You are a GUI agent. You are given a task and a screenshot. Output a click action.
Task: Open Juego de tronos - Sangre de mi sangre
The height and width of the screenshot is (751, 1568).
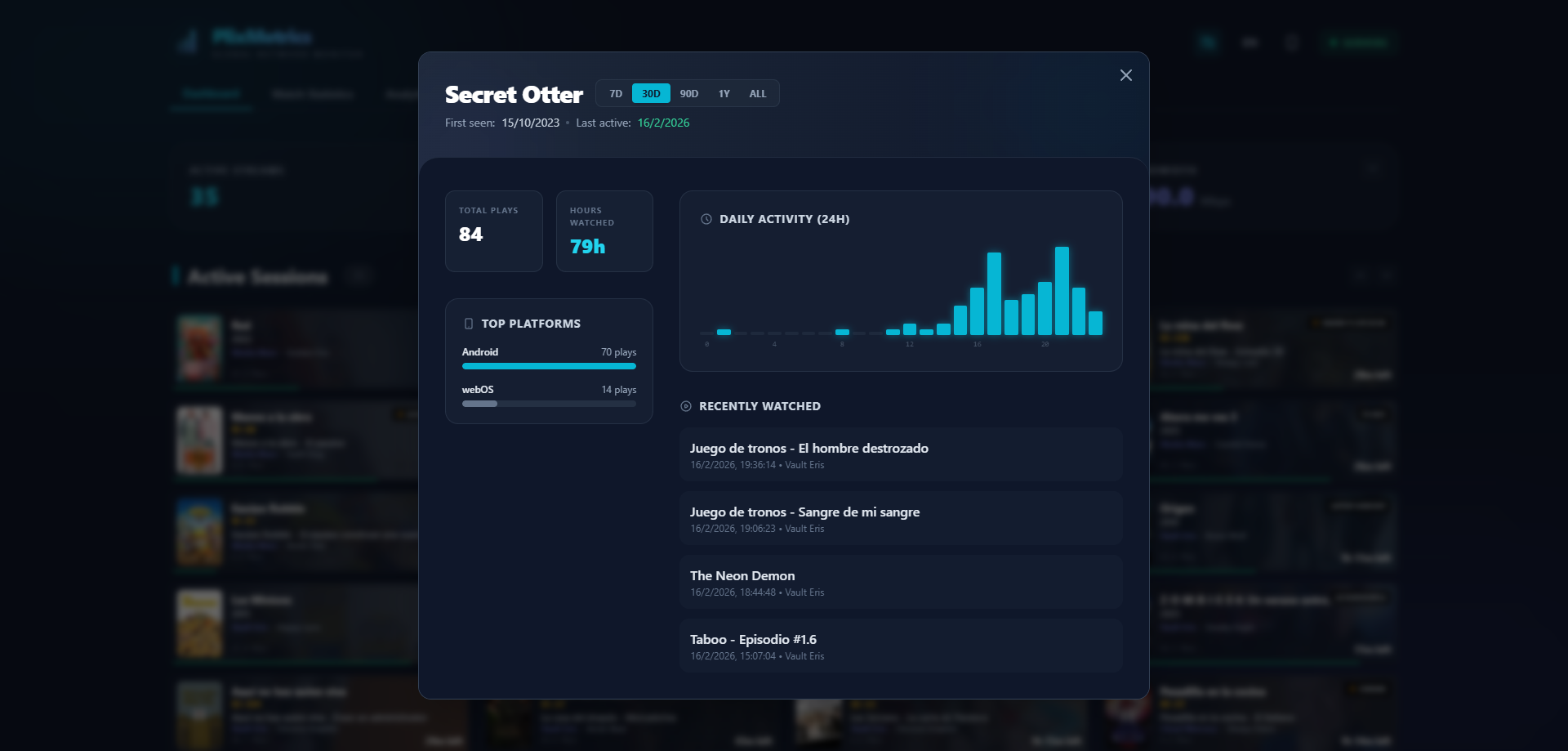(x=901, y=519)
